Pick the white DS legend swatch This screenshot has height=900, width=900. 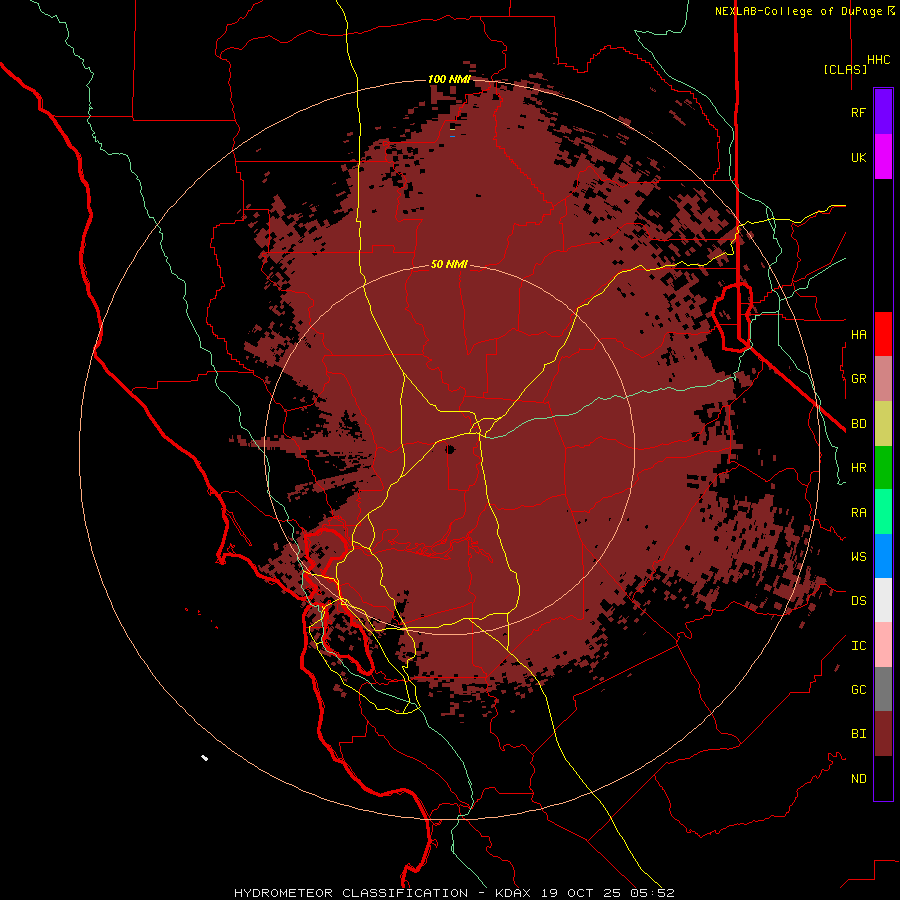[x=883, y=600]
